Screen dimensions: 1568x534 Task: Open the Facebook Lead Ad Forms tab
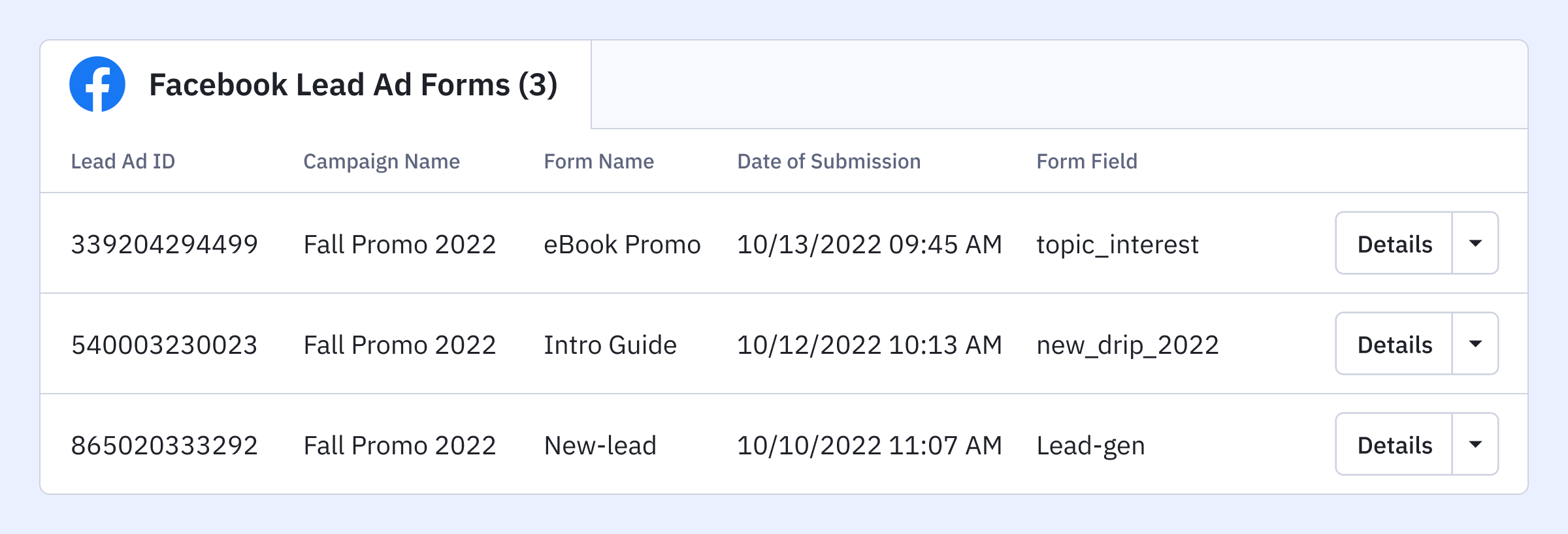coord(353,85)
